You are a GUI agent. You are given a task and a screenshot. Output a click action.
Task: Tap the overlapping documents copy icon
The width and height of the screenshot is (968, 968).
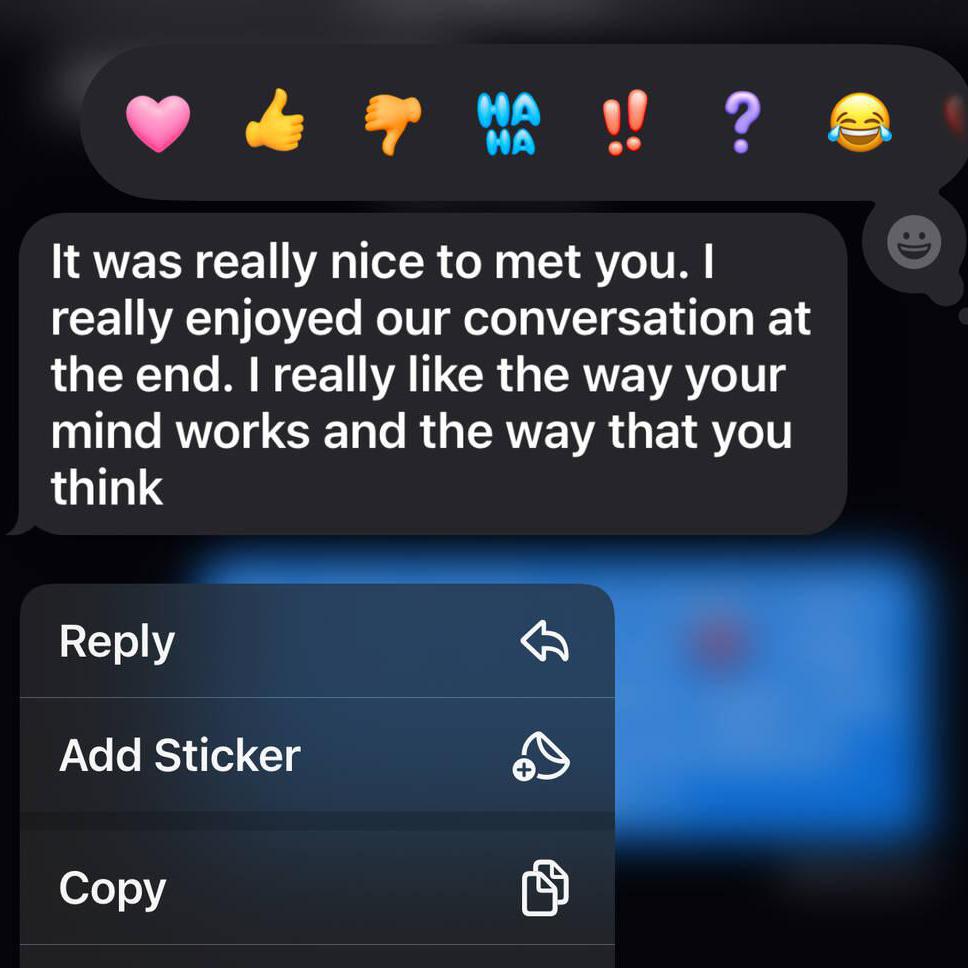pos(545,887)
